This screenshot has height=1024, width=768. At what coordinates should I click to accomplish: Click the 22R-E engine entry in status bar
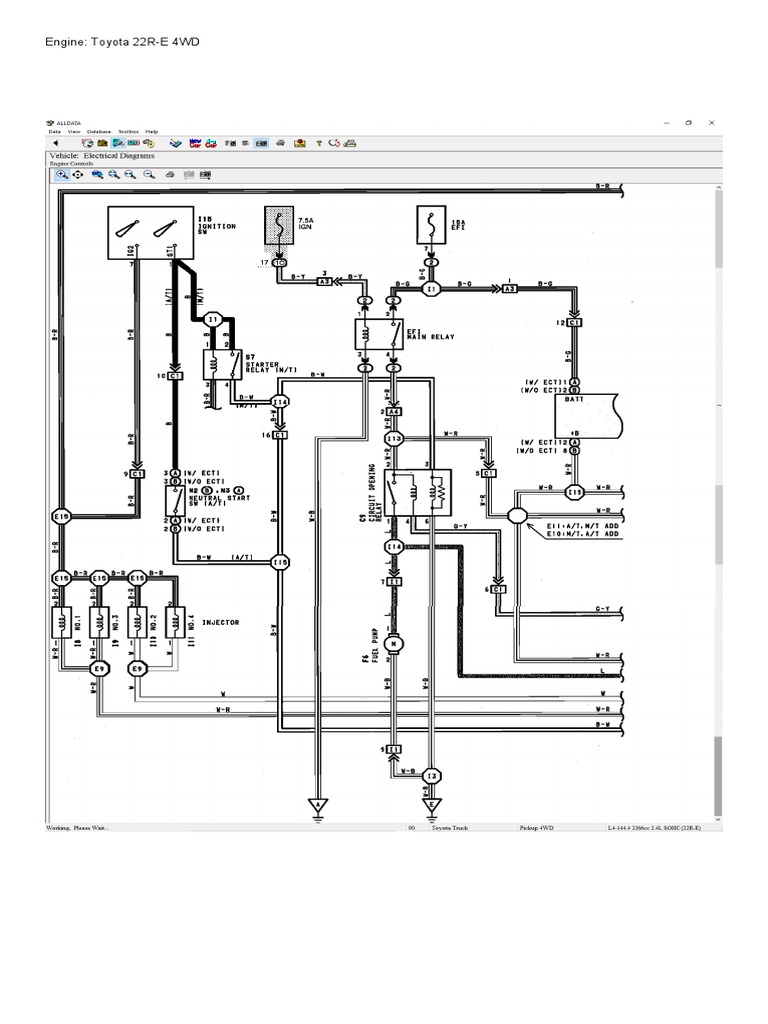click(654, 827)
